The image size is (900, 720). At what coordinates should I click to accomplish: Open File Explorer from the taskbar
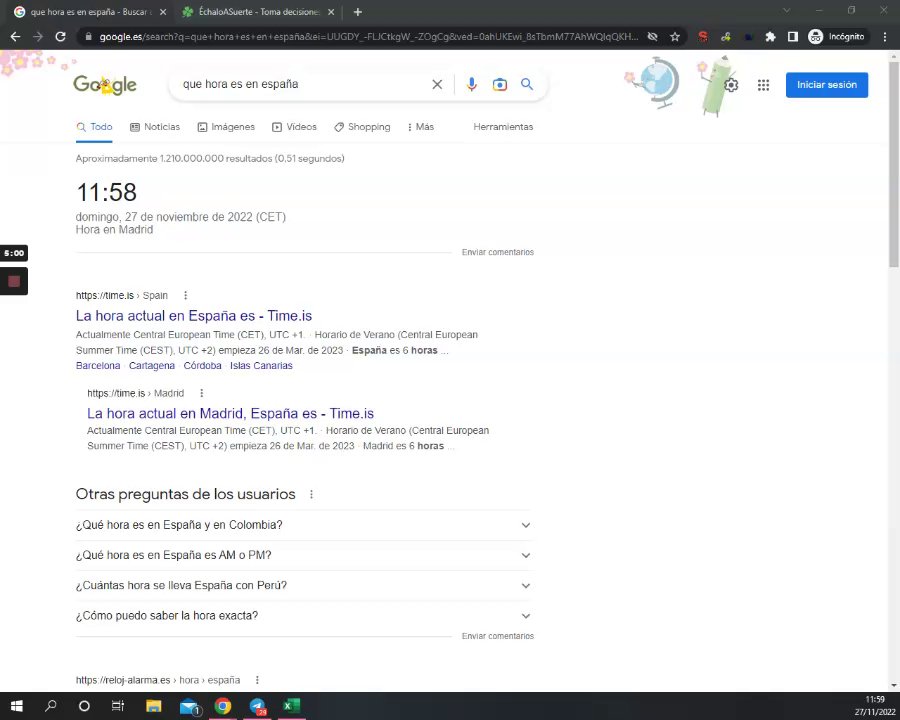(153, 706)
